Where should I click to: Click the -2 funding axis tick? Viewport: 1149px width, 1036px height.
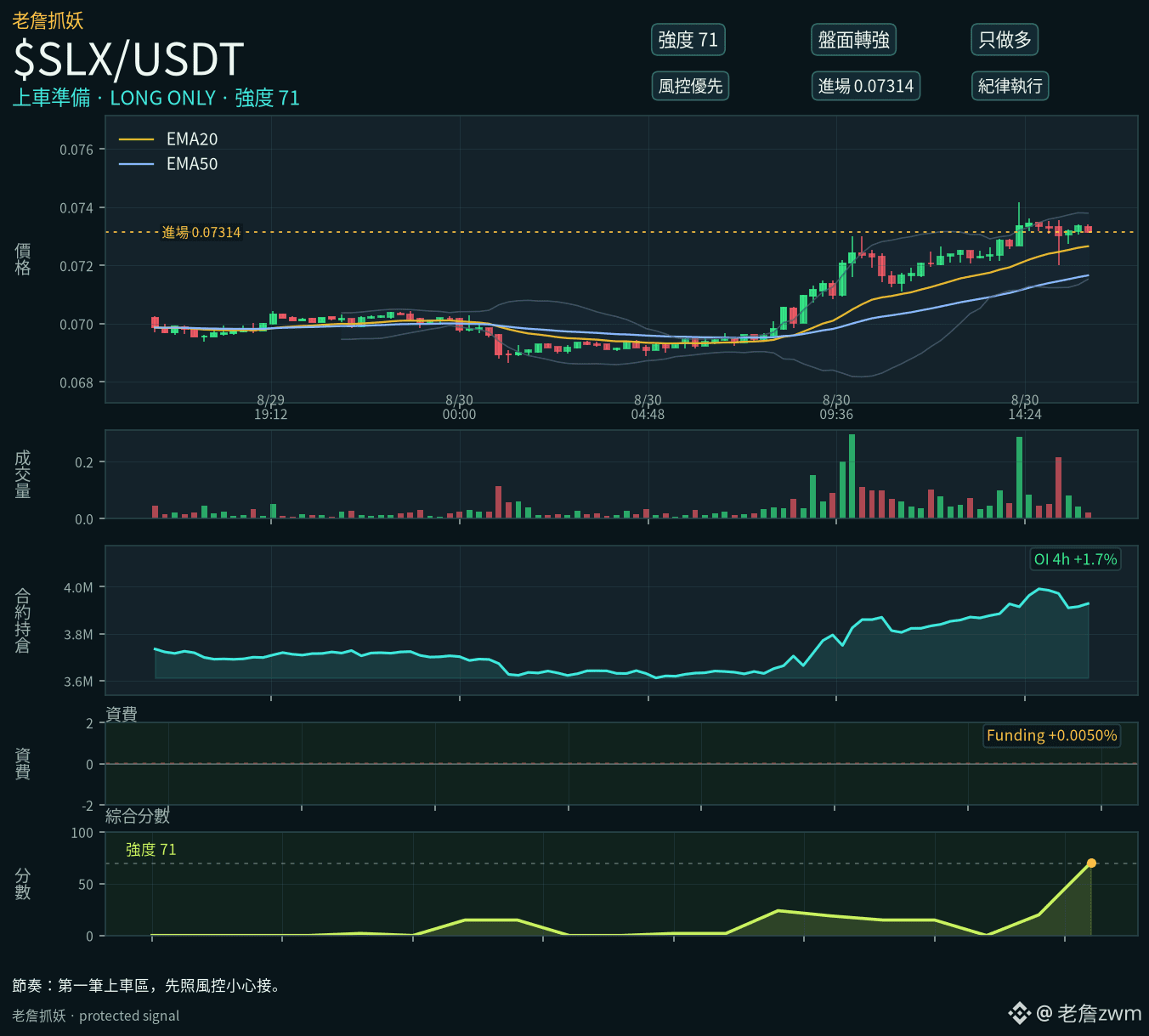[88, 806]
